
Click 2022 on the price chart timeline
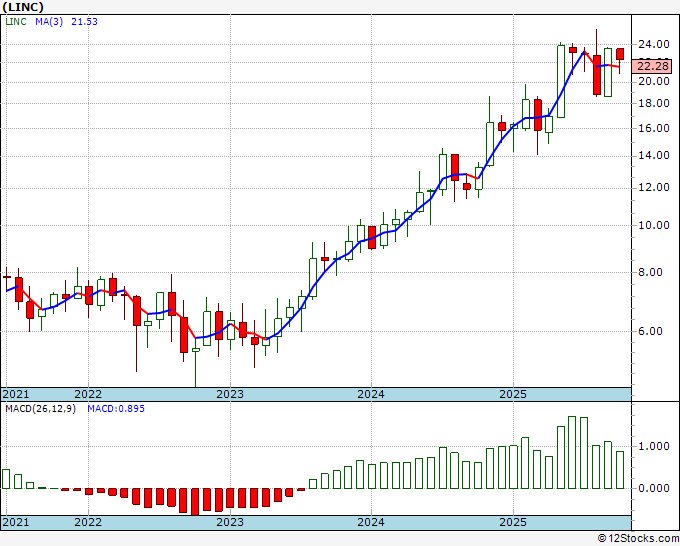[x=88, y=394]
